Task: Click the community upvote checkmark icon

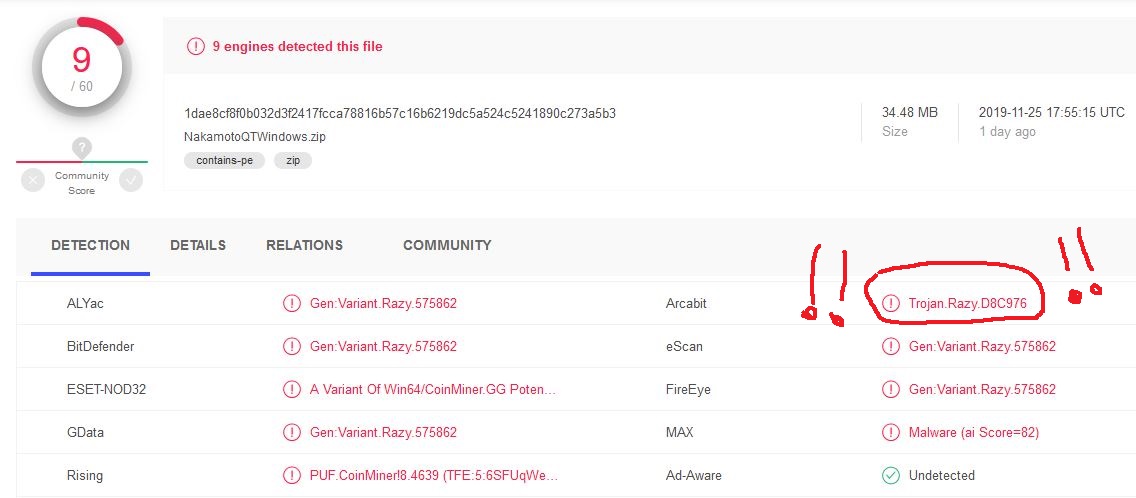Action: (x=131, y=180)
